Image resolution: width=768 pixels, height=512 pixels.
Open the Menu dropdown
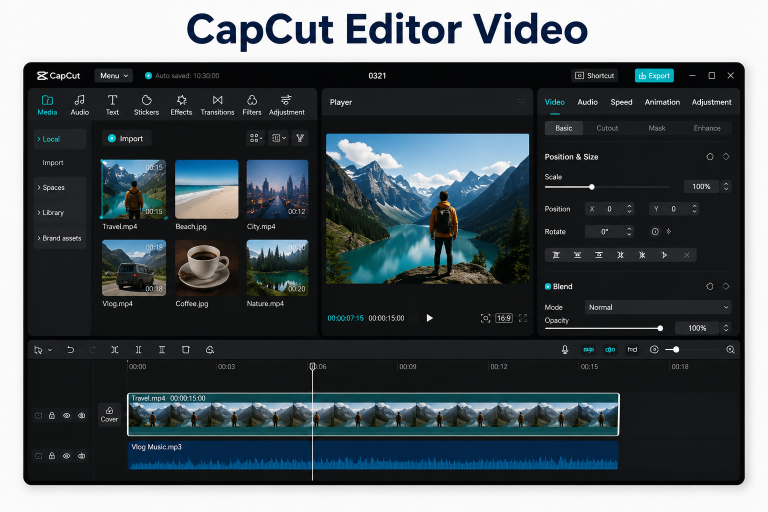(x=114, y=75)
